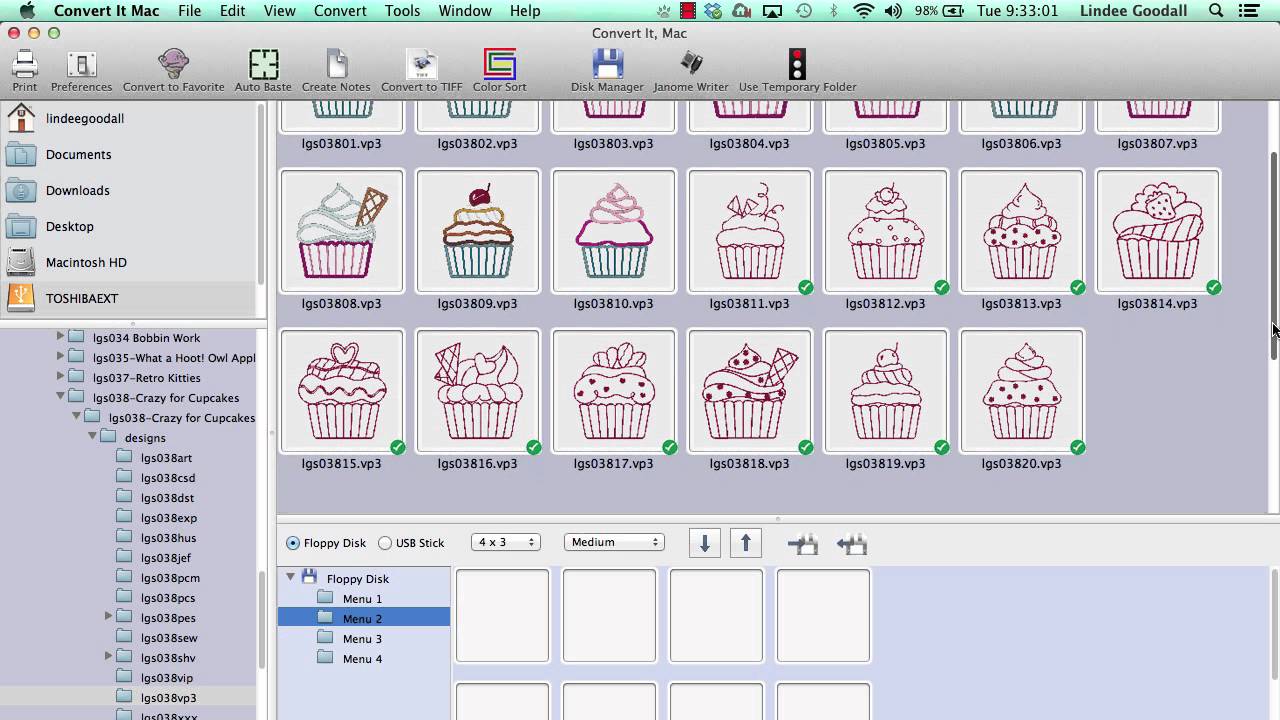Click the Bluetooth menu bar icon

coord(834,11)
